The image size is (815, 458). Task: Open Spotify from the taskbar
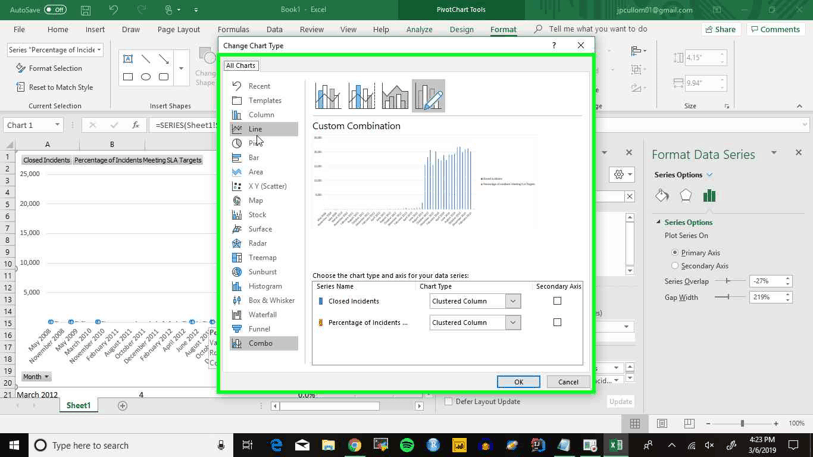407,446
